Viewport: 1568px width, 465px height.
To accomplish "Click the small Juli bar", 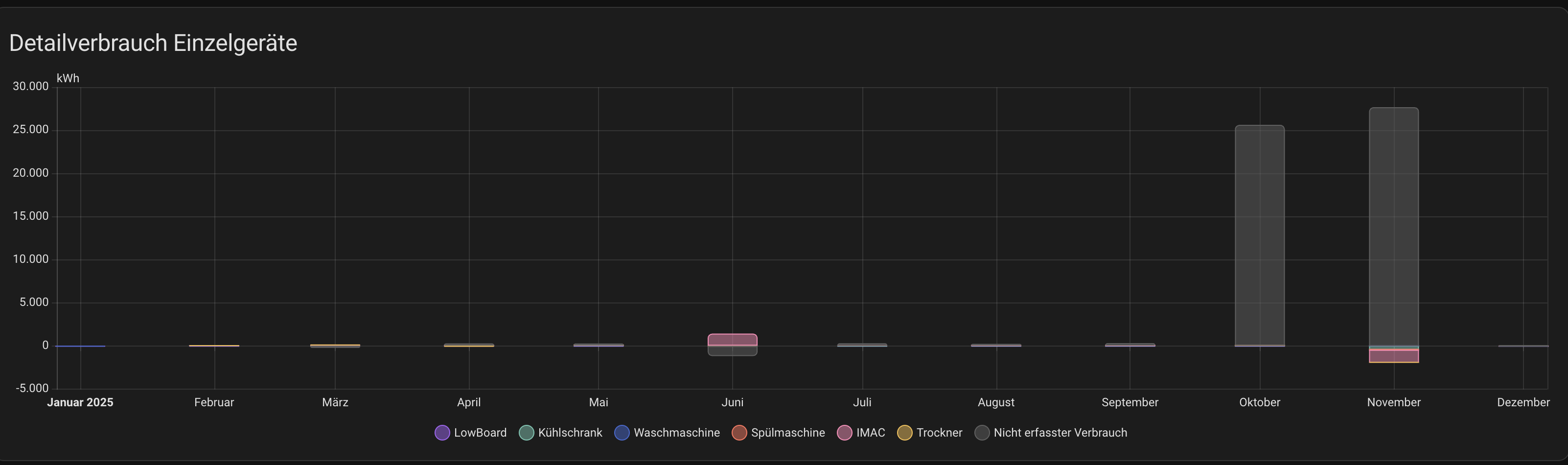I will pyautogui.click(x=862, y=345).
